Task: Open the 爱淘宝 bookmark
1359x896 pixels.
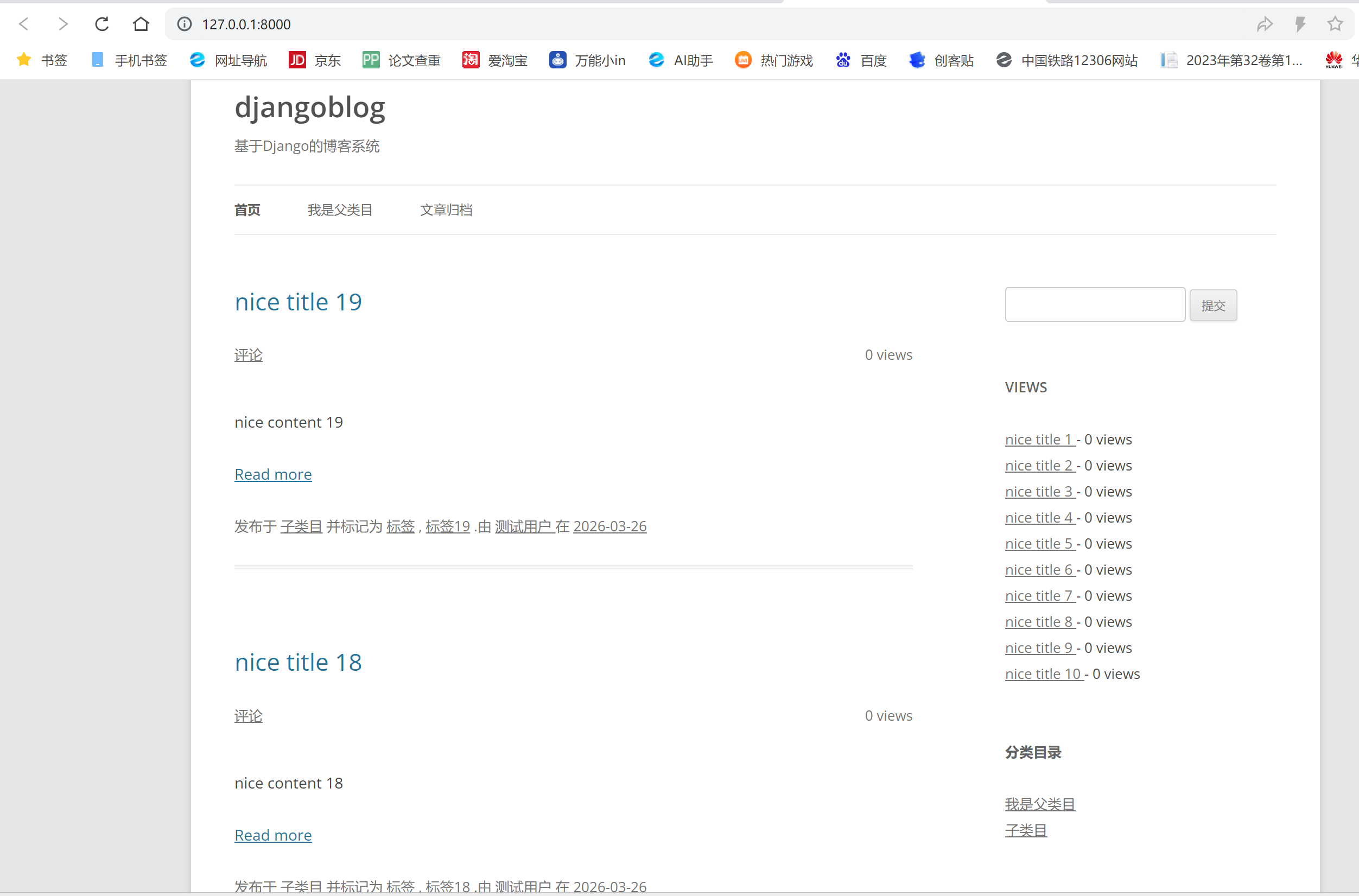Action: [x=495, y=60]
